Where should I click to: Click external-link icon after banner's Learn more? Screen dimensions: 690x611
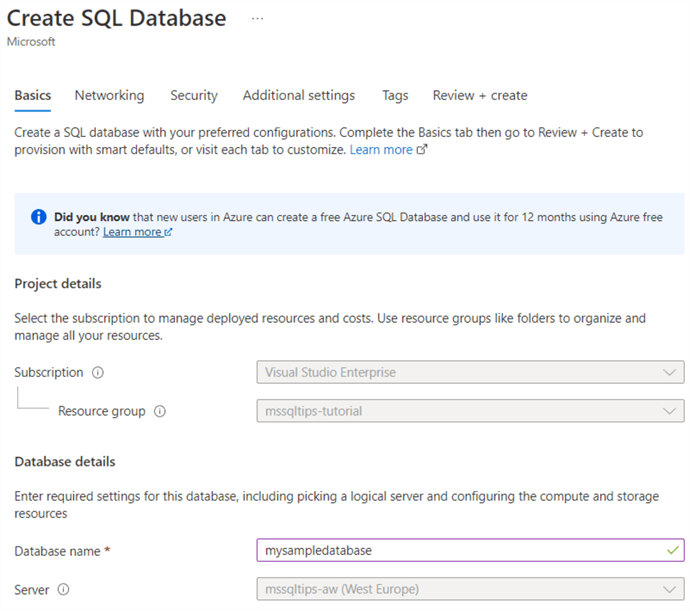pos(168,232)
